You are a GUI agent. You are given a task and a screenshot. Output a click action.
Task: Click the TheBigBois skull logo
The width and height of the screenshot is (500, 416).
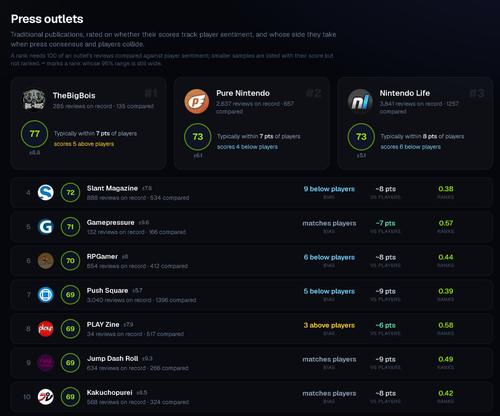point(34,99)
